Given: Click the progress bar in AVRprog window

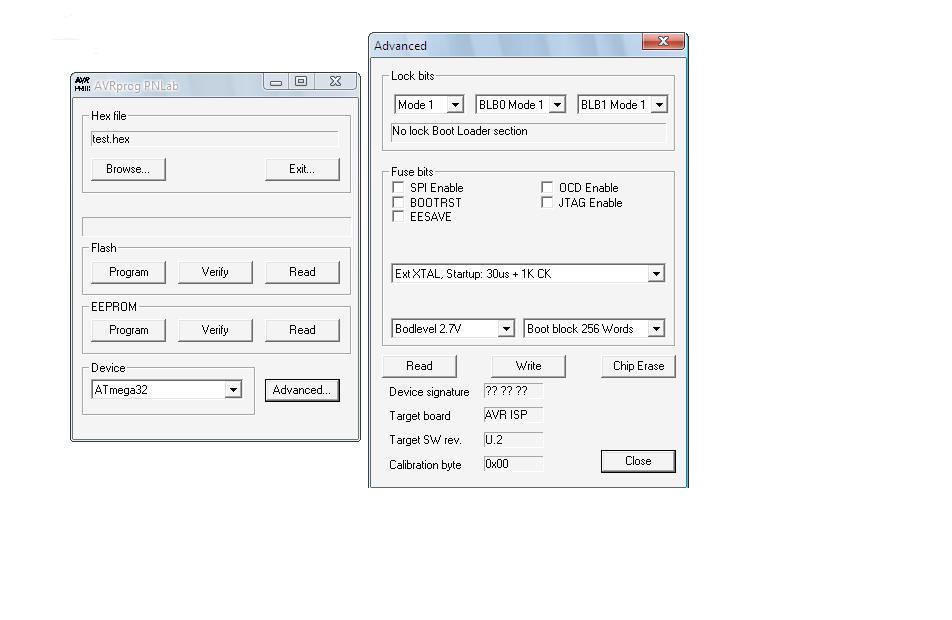Looking at the screenshot, I should (x=216, y=227).
